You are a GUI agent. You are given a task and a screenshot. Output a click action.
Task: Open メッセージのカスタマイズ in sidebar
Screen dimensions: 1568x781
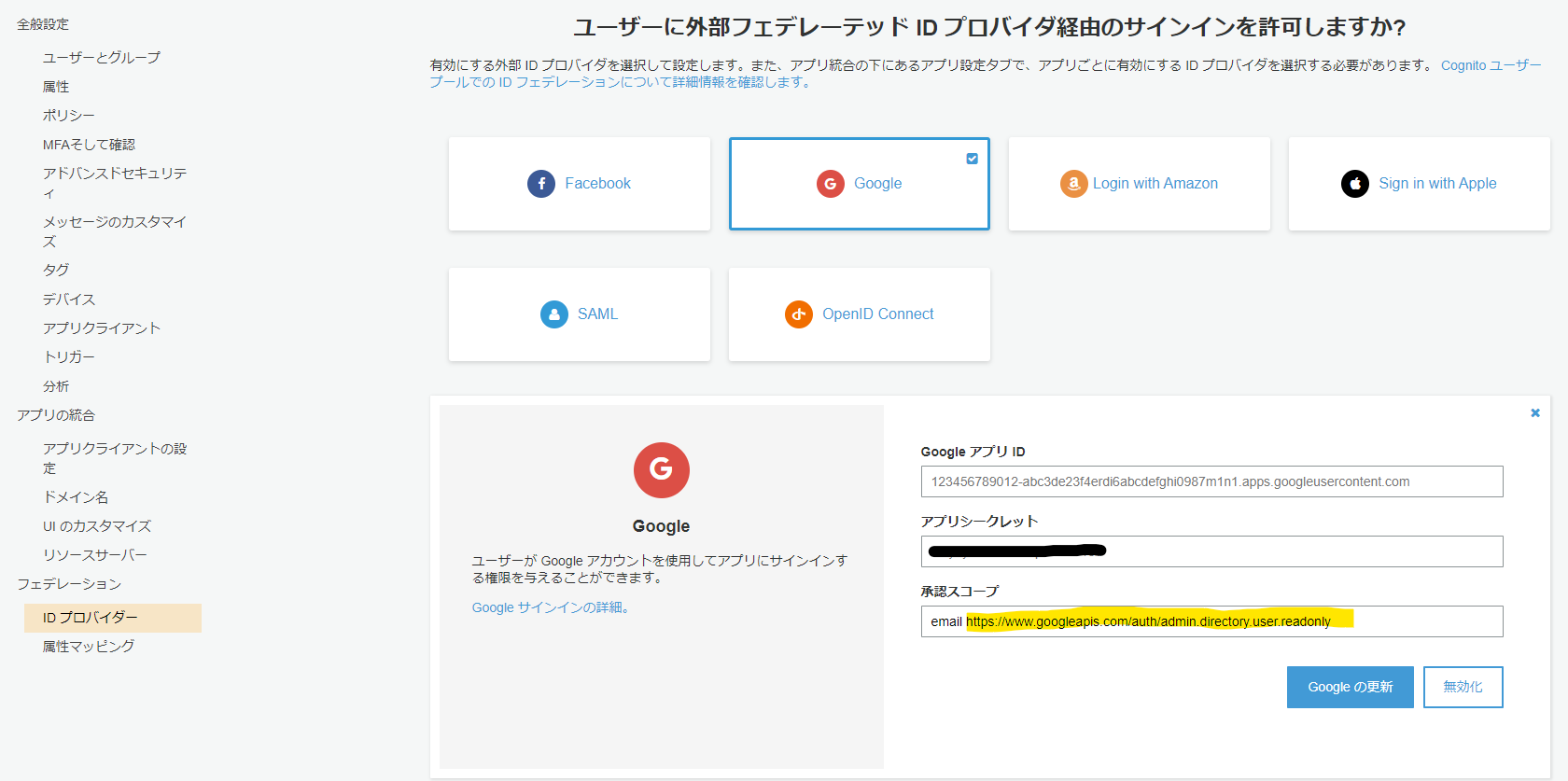pos(115,231)
